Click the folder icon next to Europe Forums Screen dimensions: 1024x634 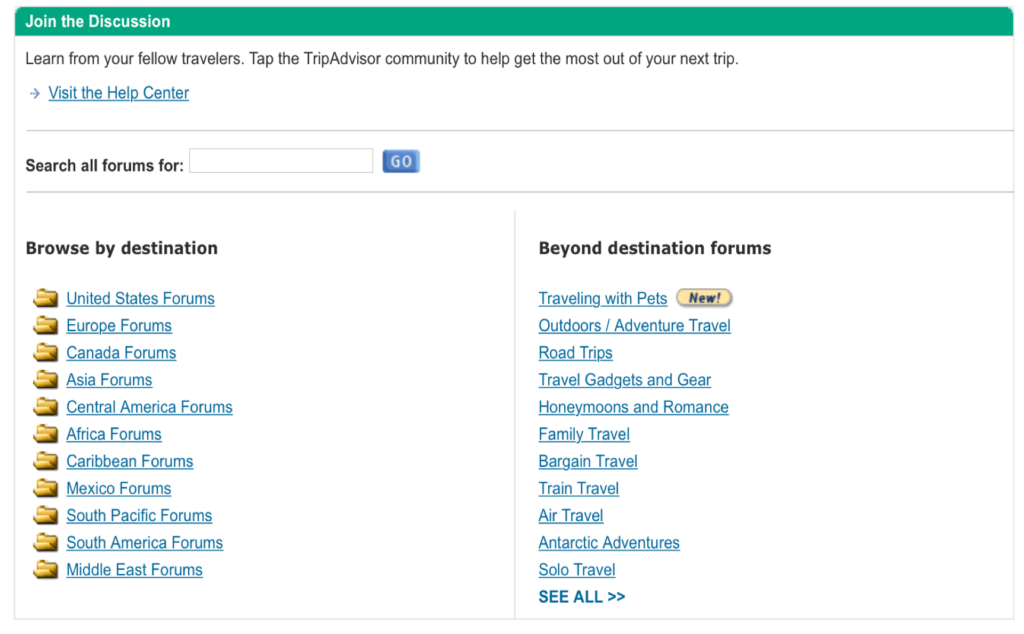pos(46,325)
